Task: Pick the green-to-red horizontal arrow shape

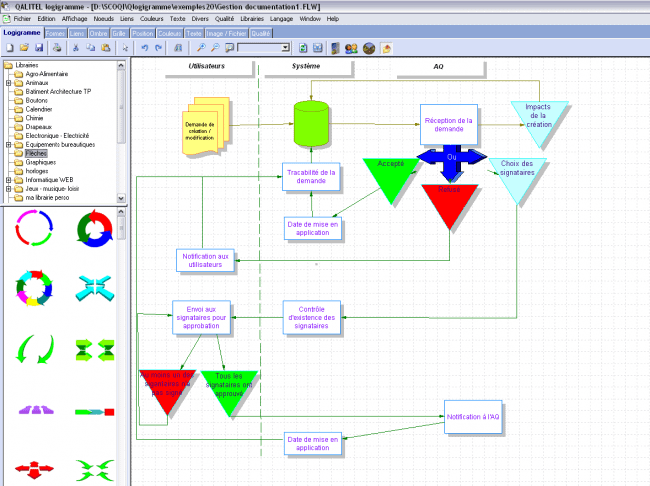Action: tap(95, 412)
